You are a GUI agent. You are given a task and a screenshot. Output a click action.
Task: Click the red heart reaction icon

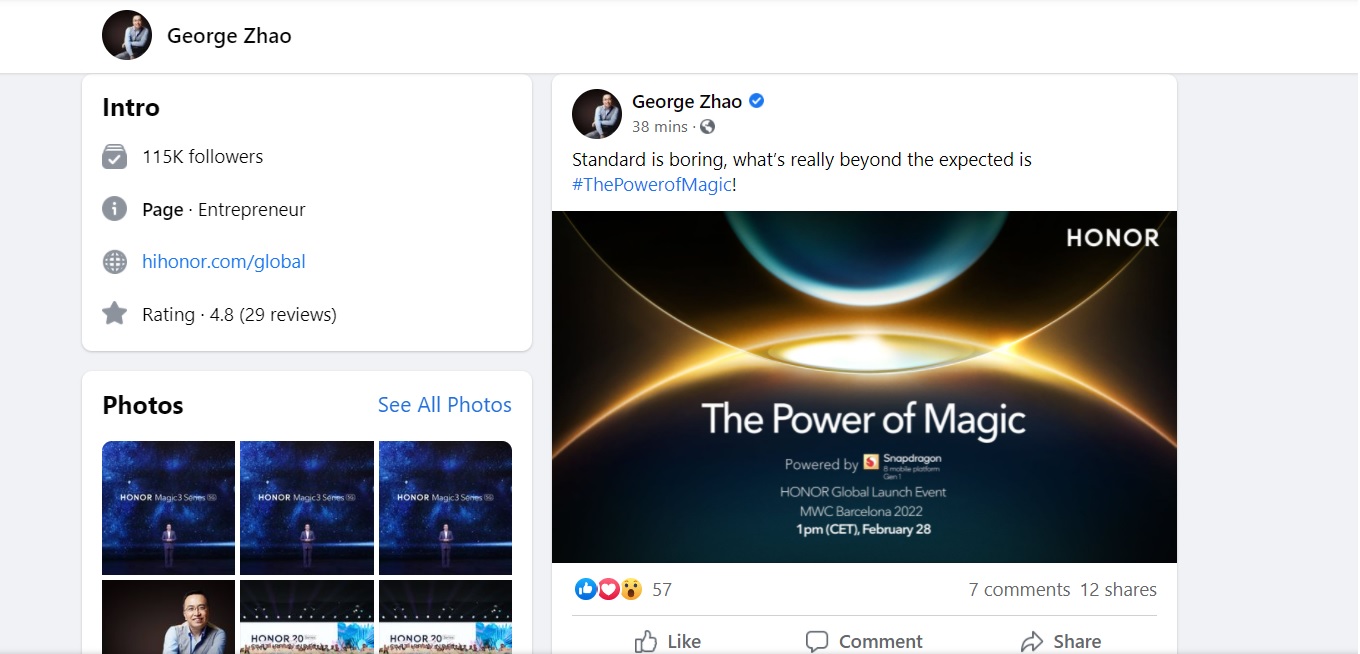608,589
